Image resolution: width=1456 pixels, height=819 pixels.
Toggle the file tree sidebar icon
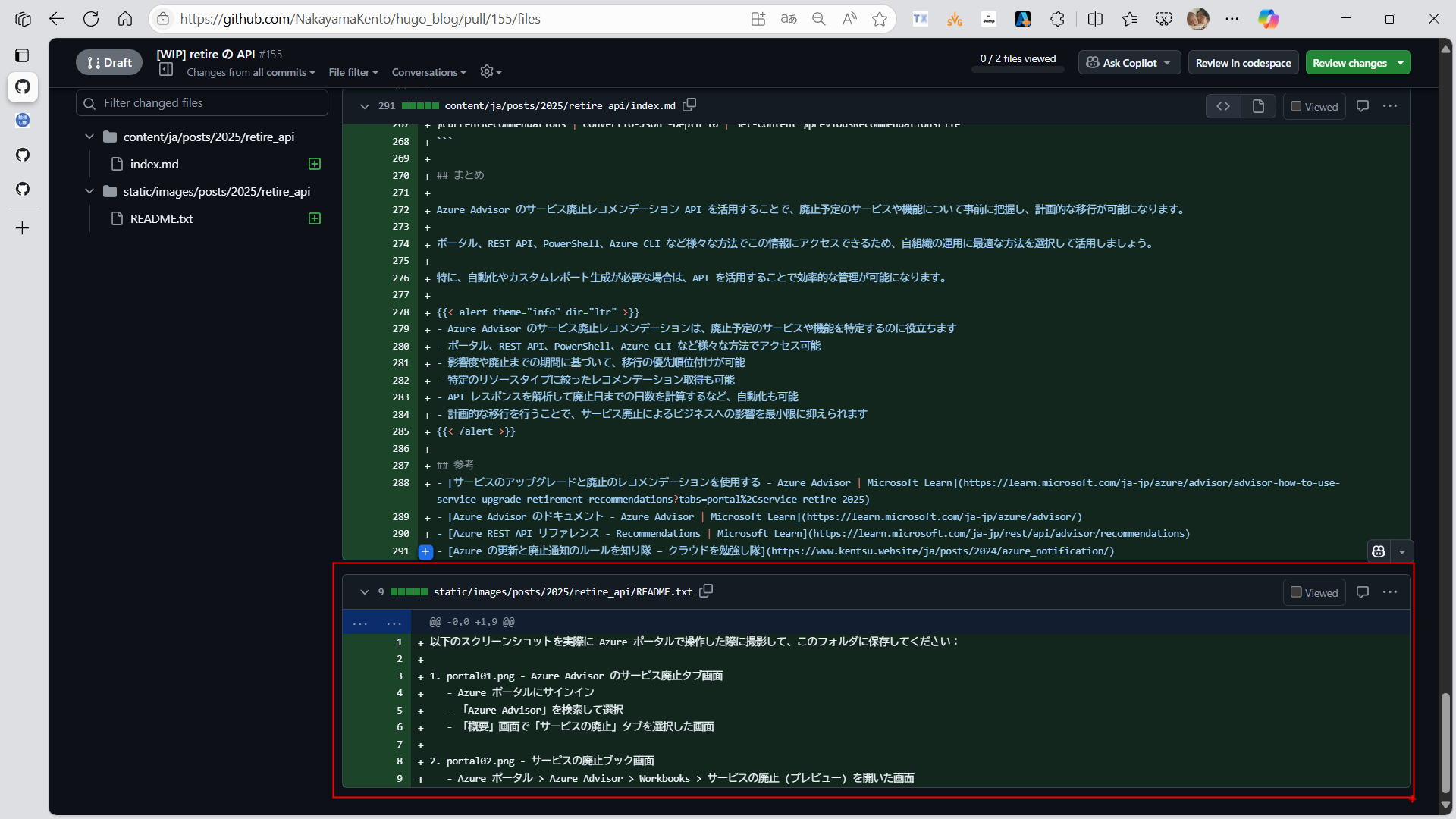coord(166,70)
